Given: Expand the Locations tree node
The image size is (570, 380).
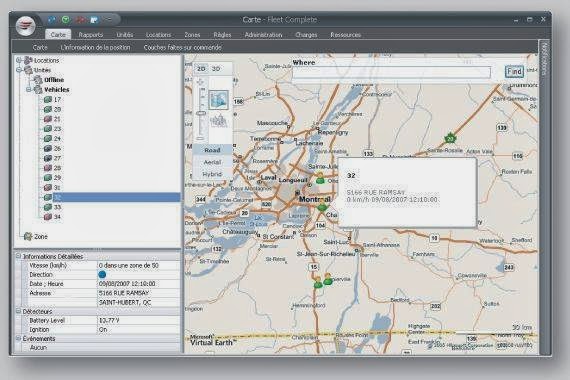Looking at the screenshot, I should coord(19,60).
